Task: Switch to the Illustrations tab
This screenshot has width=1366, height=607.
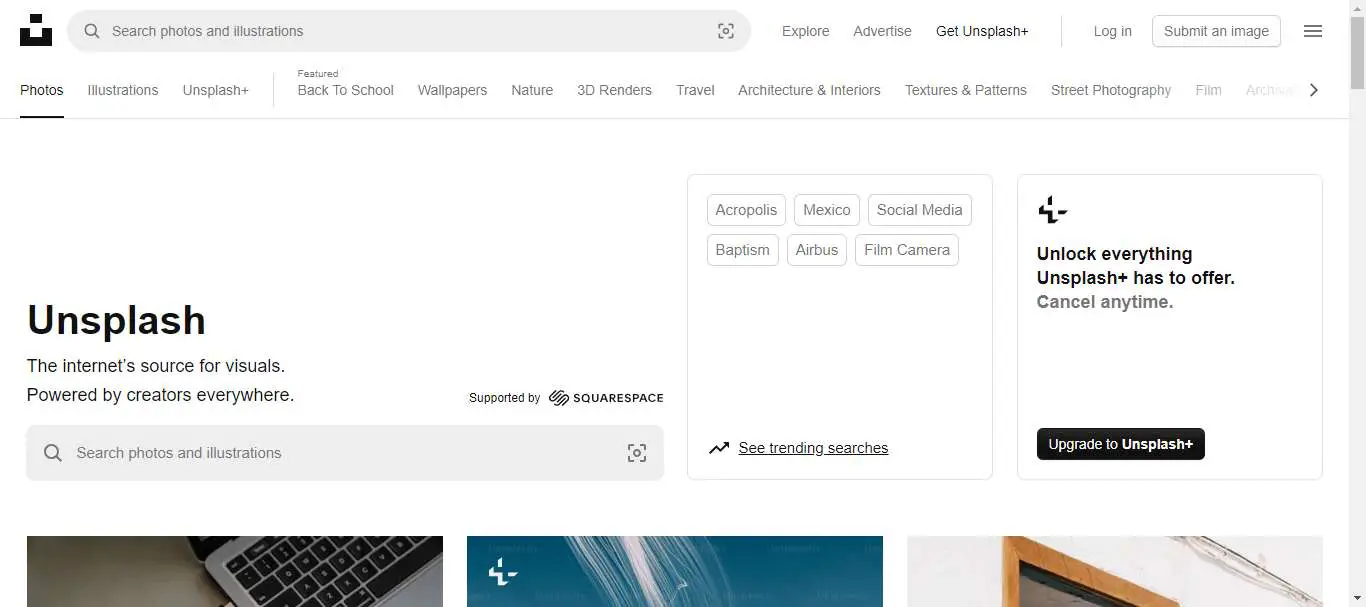Action: coord(123,90)
